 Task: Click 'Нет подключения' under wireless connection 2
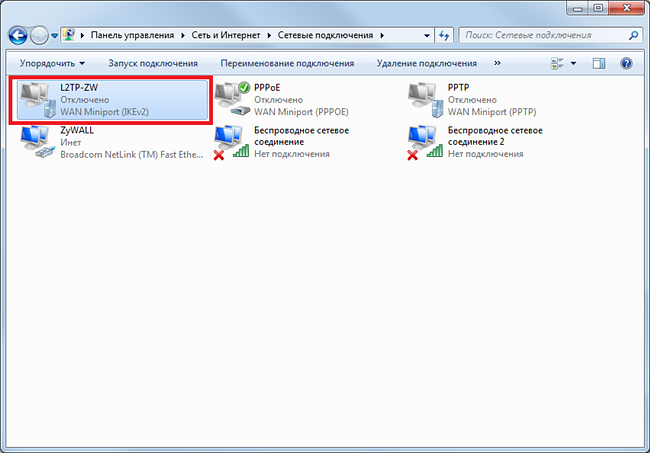485,154
